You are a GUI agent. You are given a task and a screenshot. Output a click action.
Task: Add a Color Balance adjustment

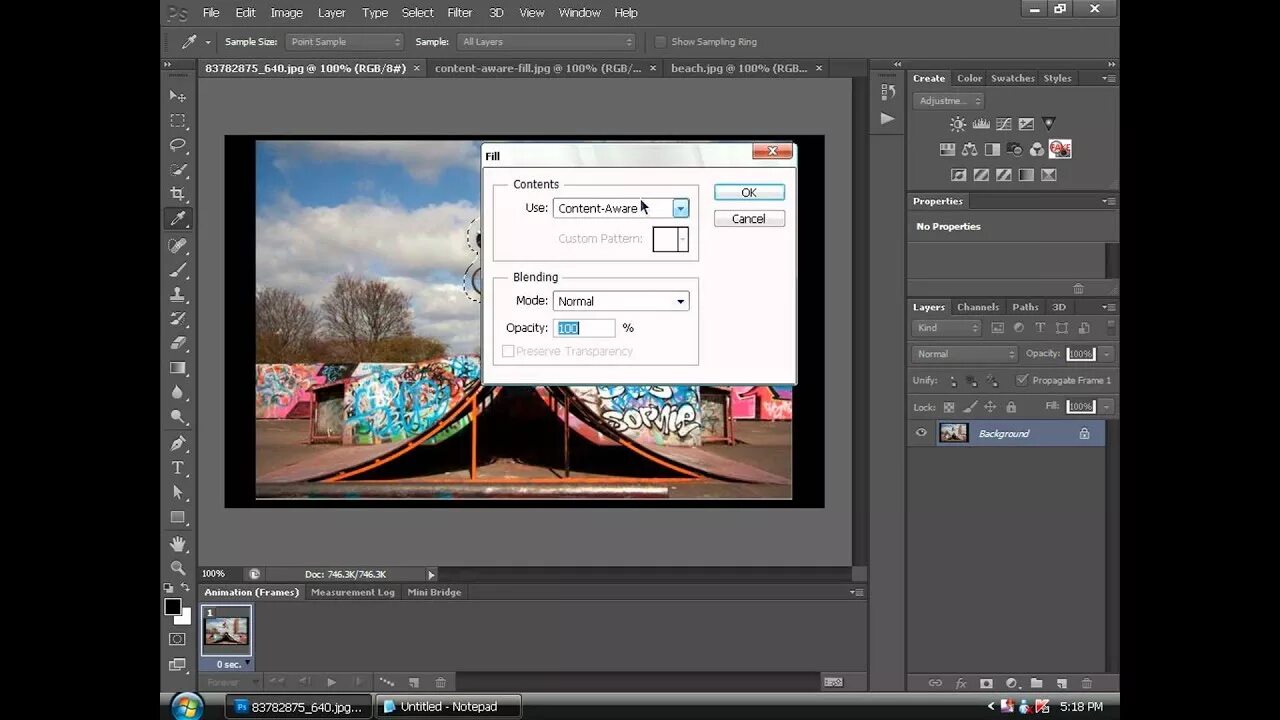click(x=969, y=149)
